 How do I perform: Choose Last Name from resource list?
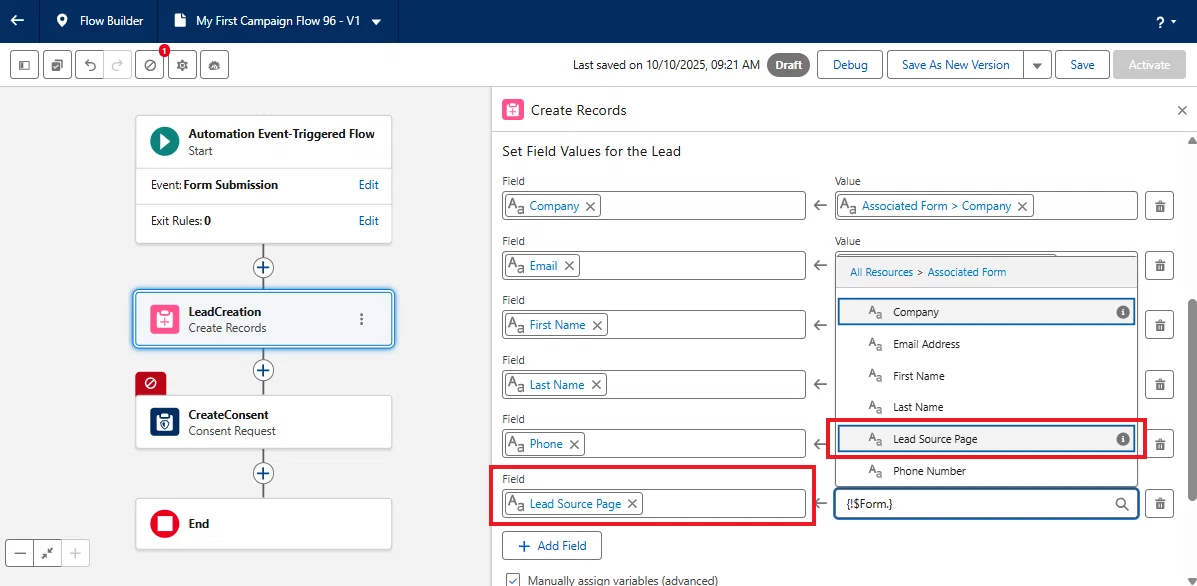coord(986,407)
